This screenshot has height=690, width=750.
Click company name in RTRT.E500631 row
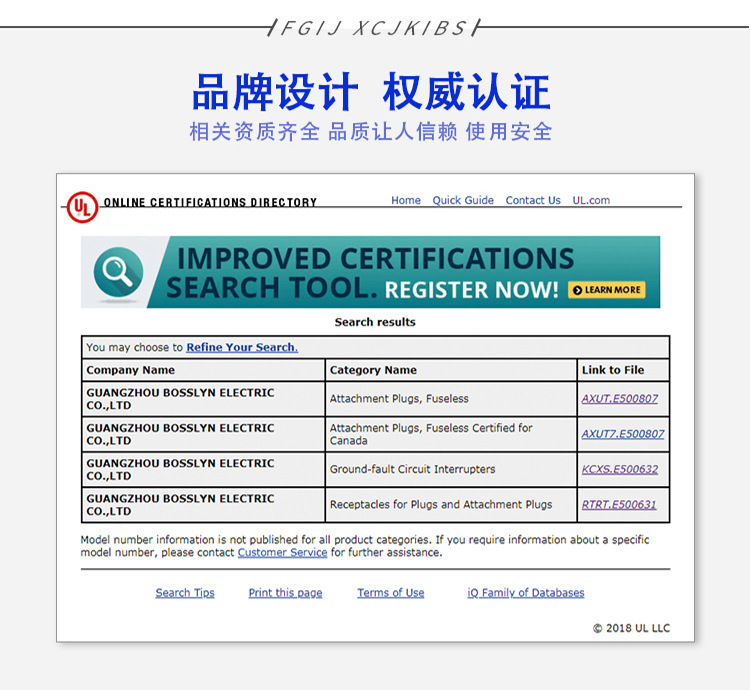coord(180,505)
